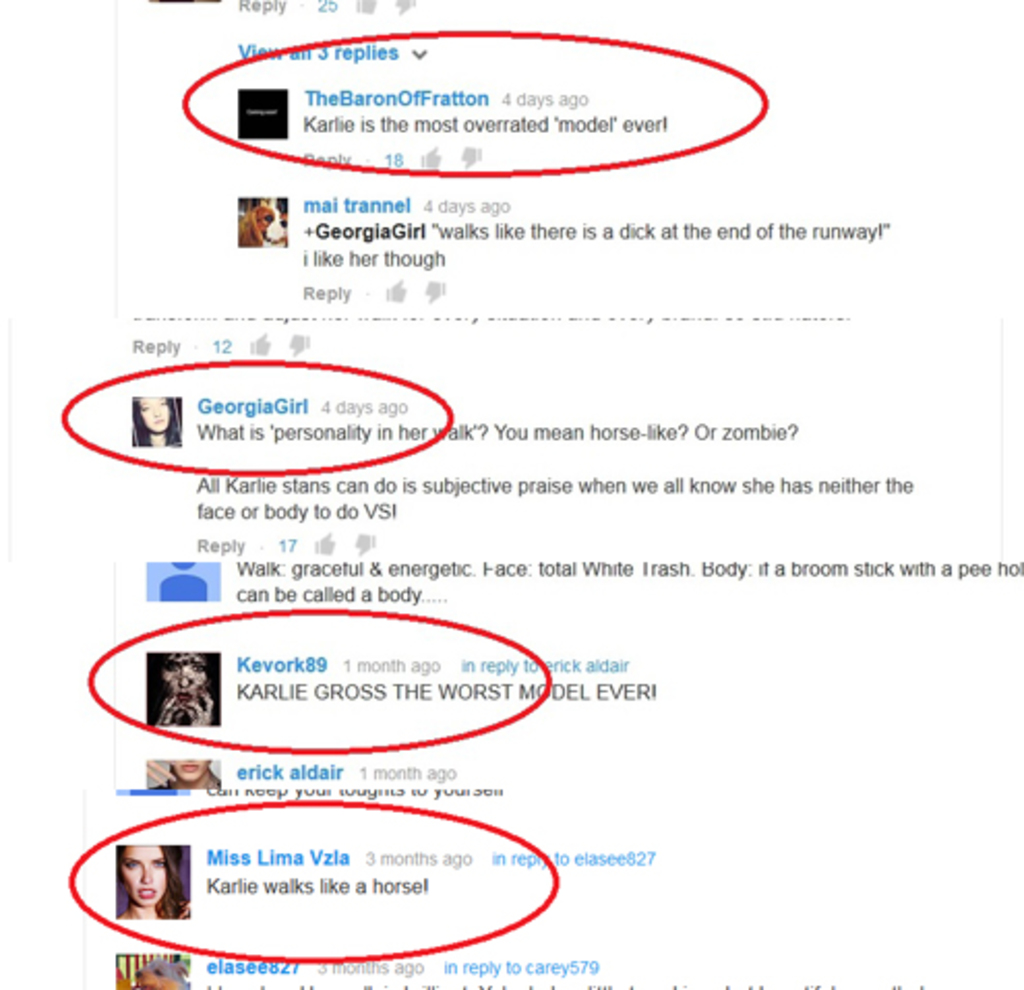Open the 'in reply to erick aldair' link
1024x990 pixels.
point(545,666)
